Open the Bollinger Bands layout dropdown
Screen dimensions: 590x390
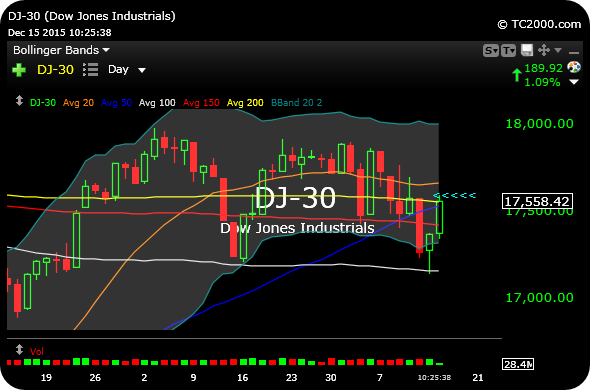click(x=61, y=50)
